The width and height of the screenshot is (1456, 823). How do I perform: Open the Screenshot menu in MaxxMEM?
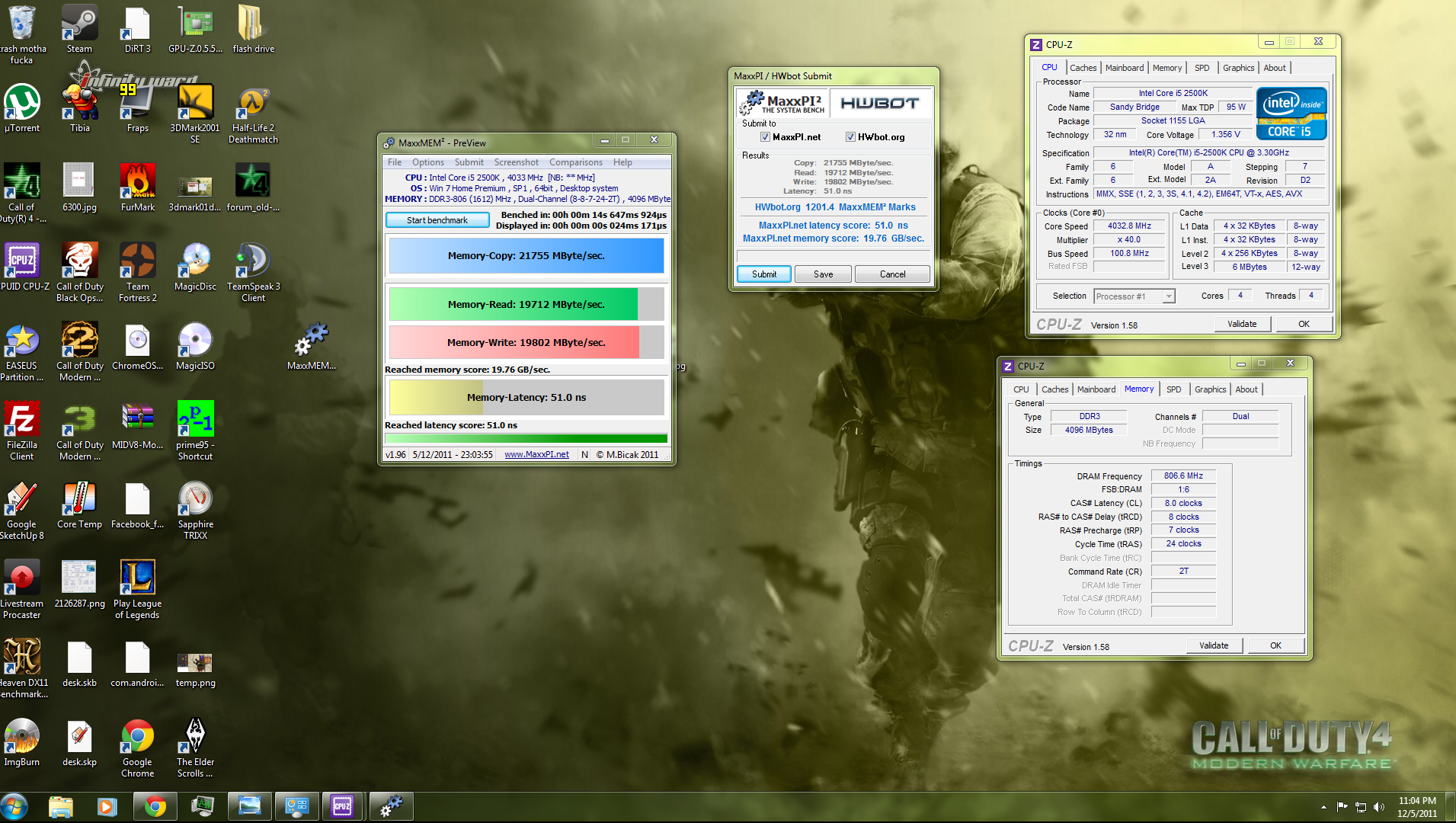(x=516, y=162)
